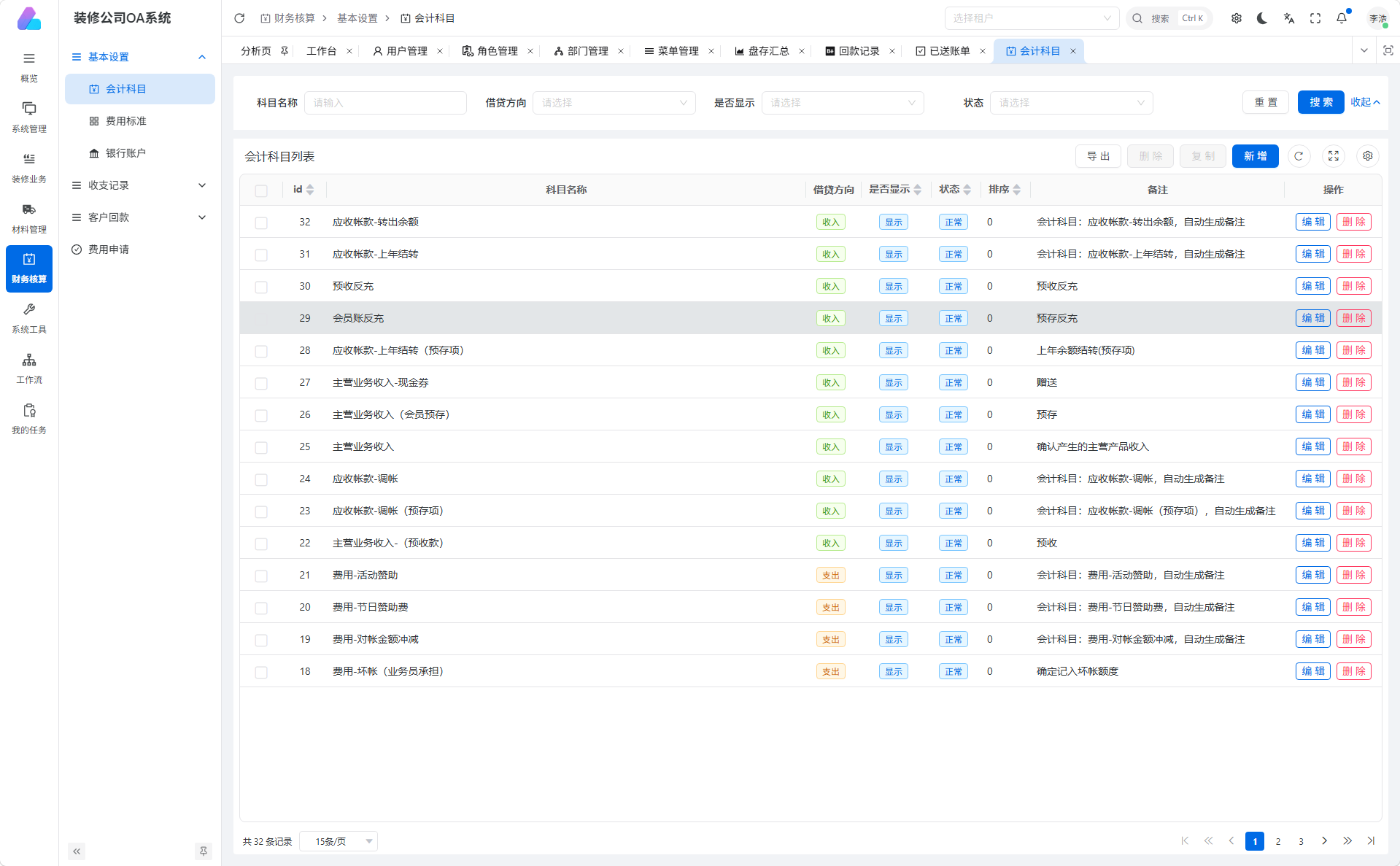
Task: Open table column settings gear
Action: click(x=1368, y=156)
